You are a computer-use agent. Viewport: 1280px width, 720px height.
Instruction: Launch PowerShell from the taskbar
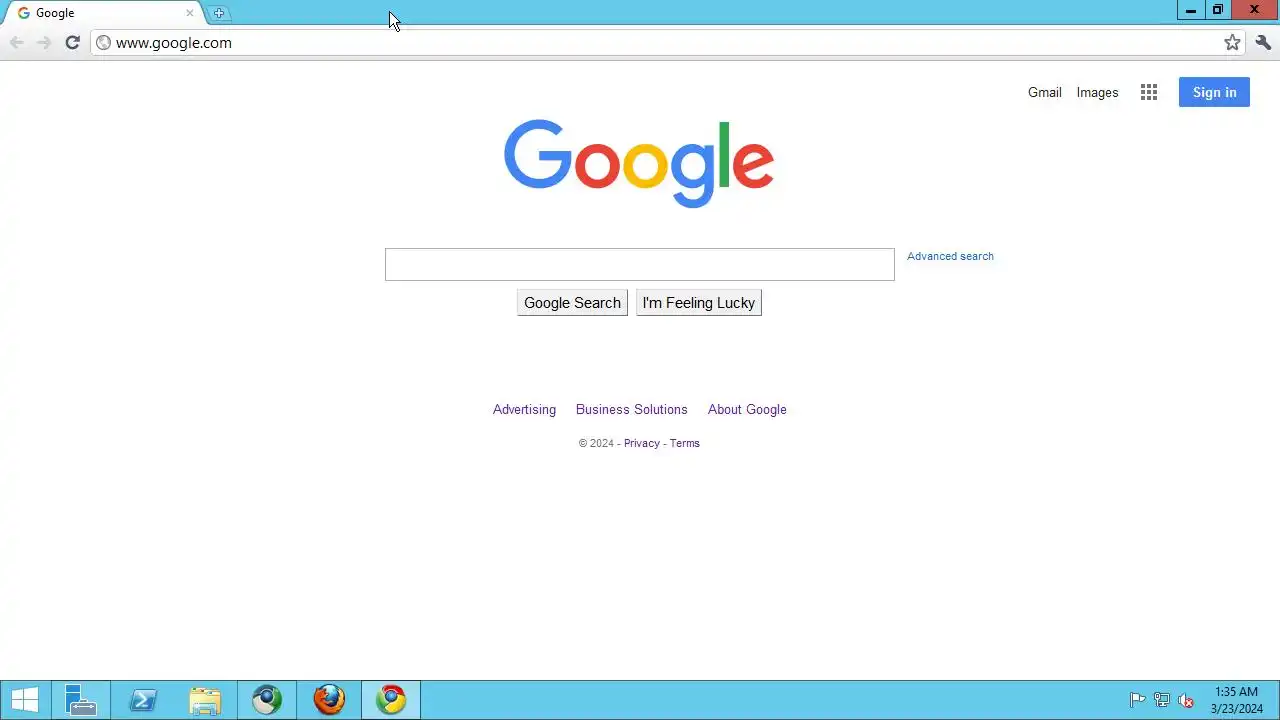143,700
